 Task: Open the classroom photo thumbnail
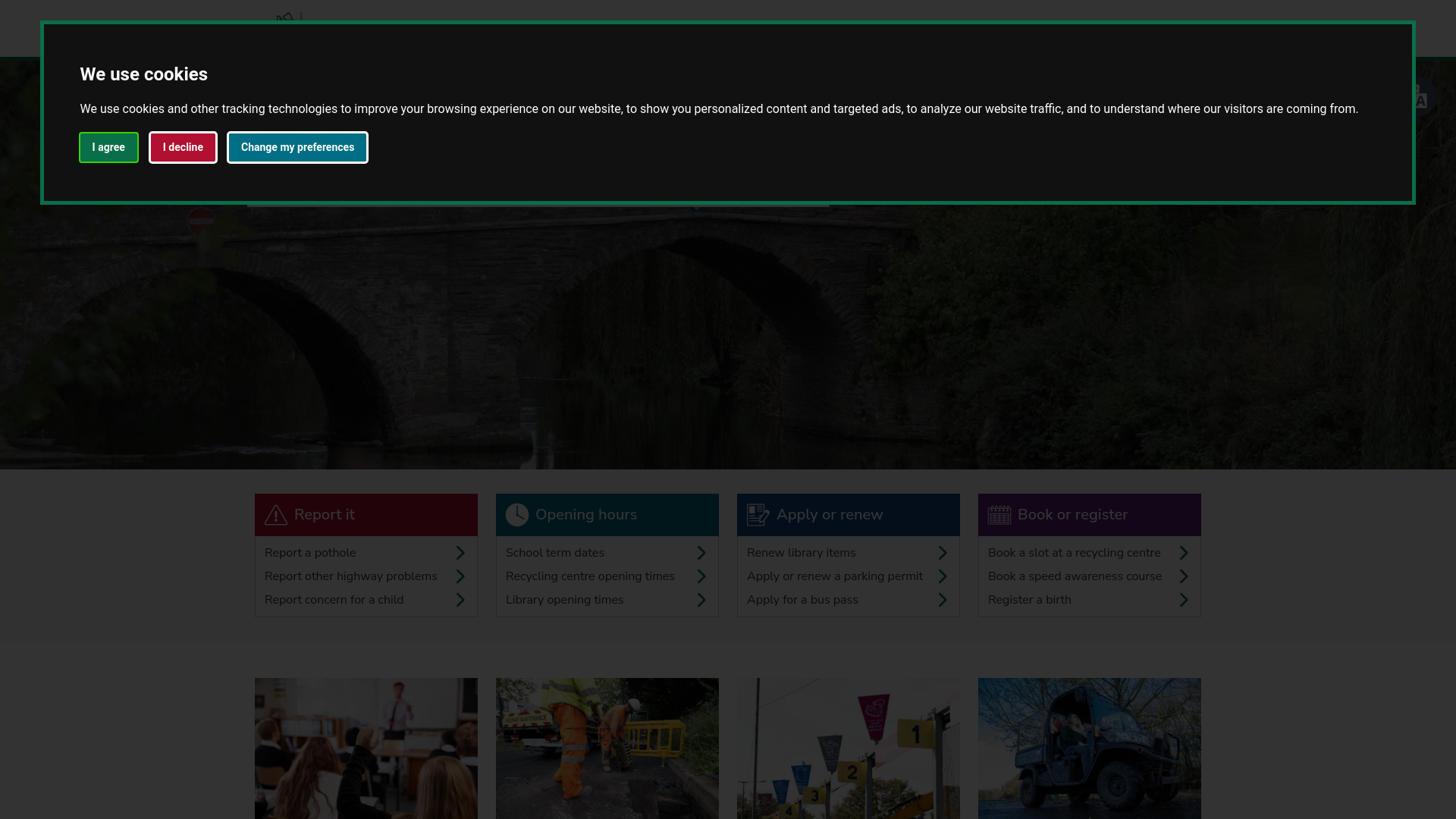point(366,748)
